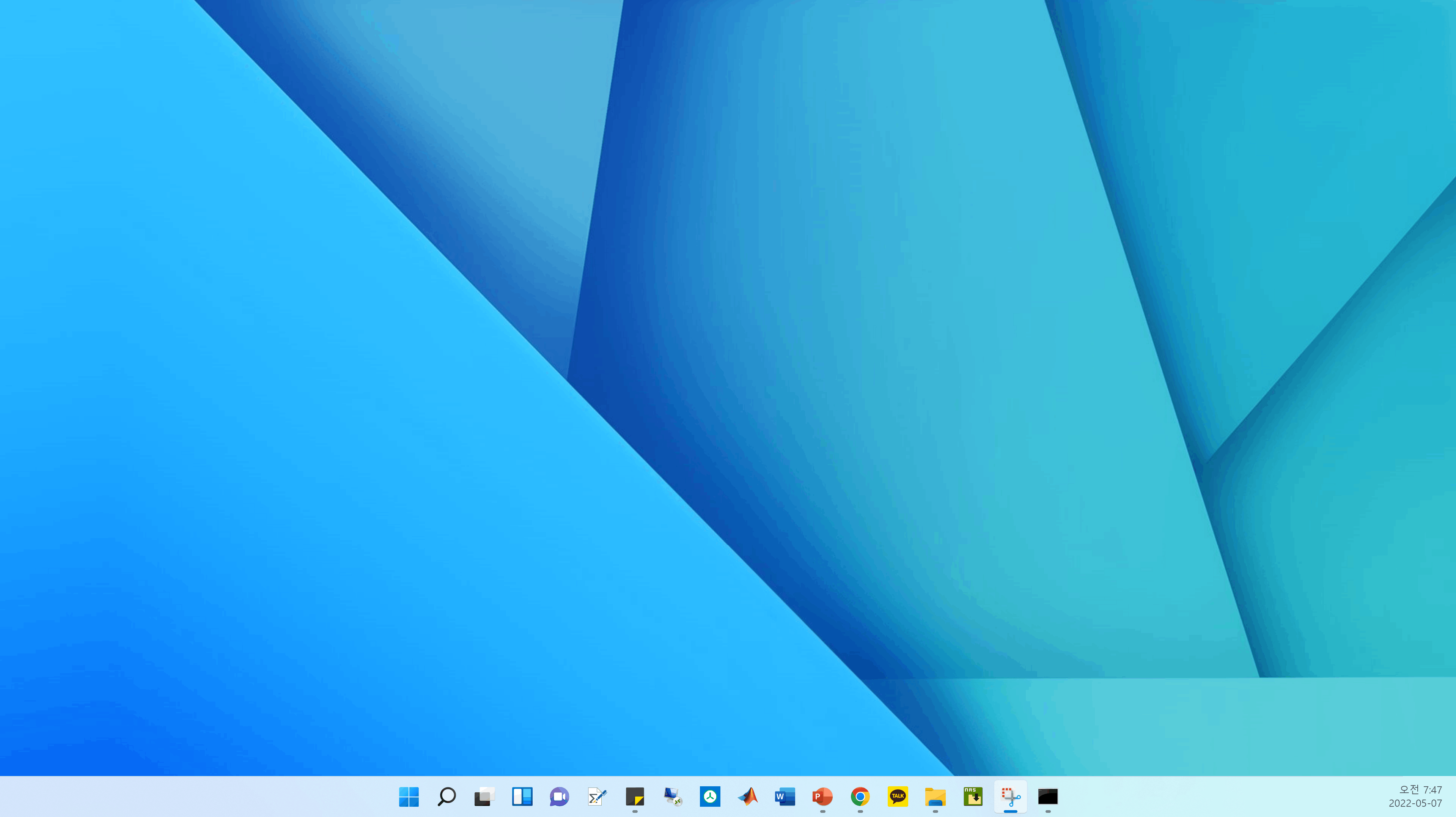
Task: Open the Widgets panel icon
Action: coord(522,797)
